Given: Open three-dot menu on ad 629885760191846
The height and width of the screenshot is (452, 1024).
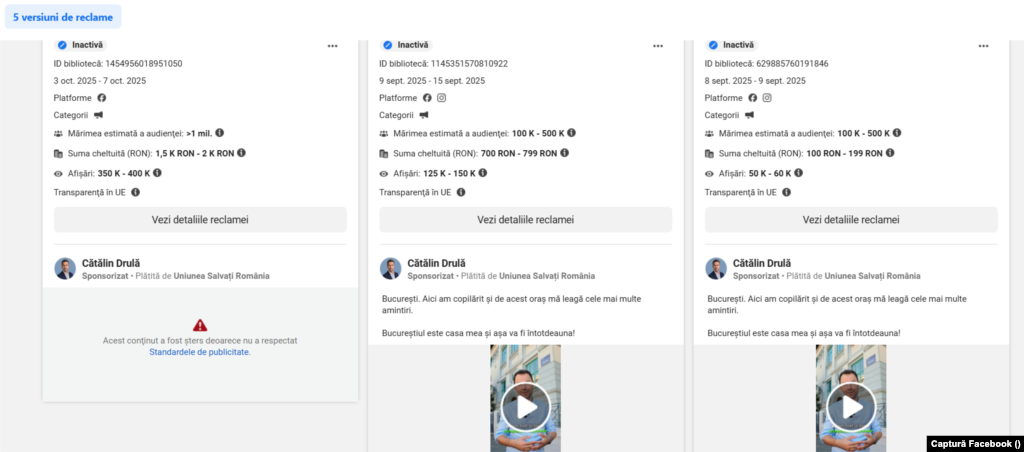Looking at the screenshot, I should click(x=983, y=46).
